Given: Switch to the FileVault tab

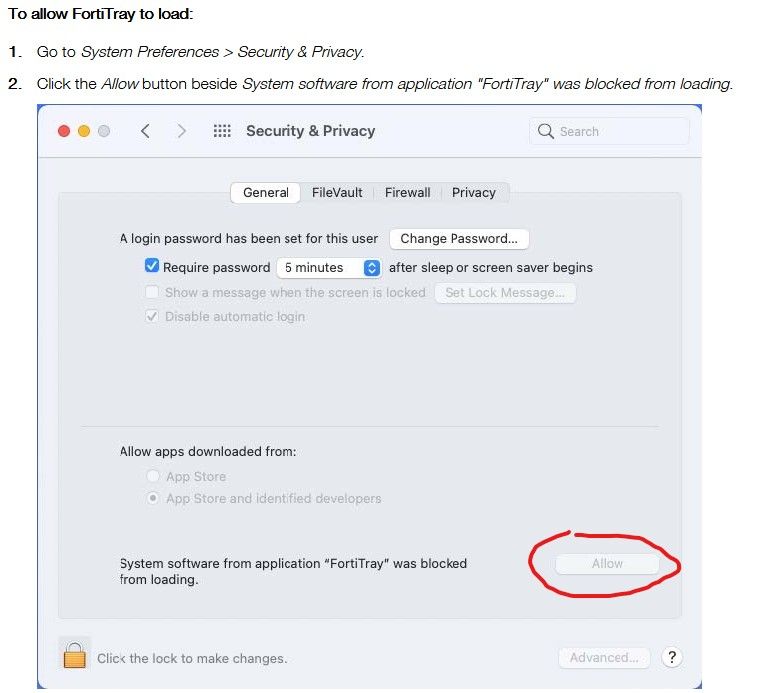Looking at the screenshot, I should (337, 192).
